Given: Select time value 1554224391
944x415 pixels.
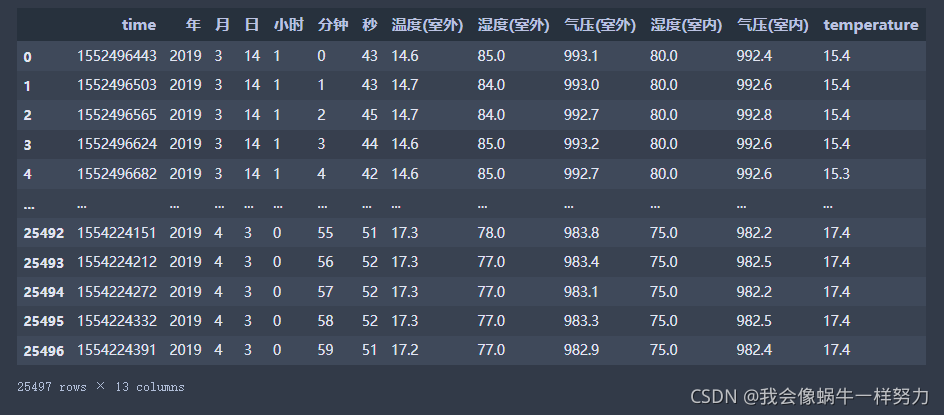Looking at the screenshot, I should tap(117, 350).
